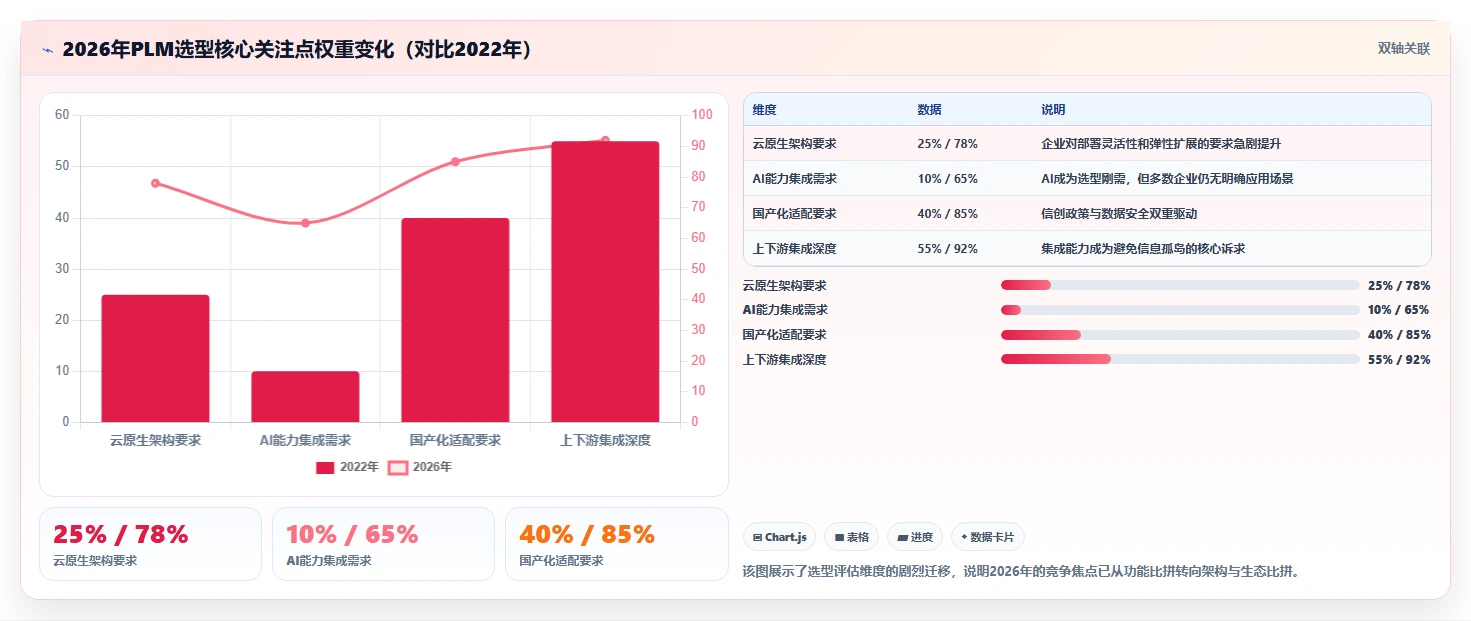Click the 上下游集成深度 progress bar

tap(1180, 359)
